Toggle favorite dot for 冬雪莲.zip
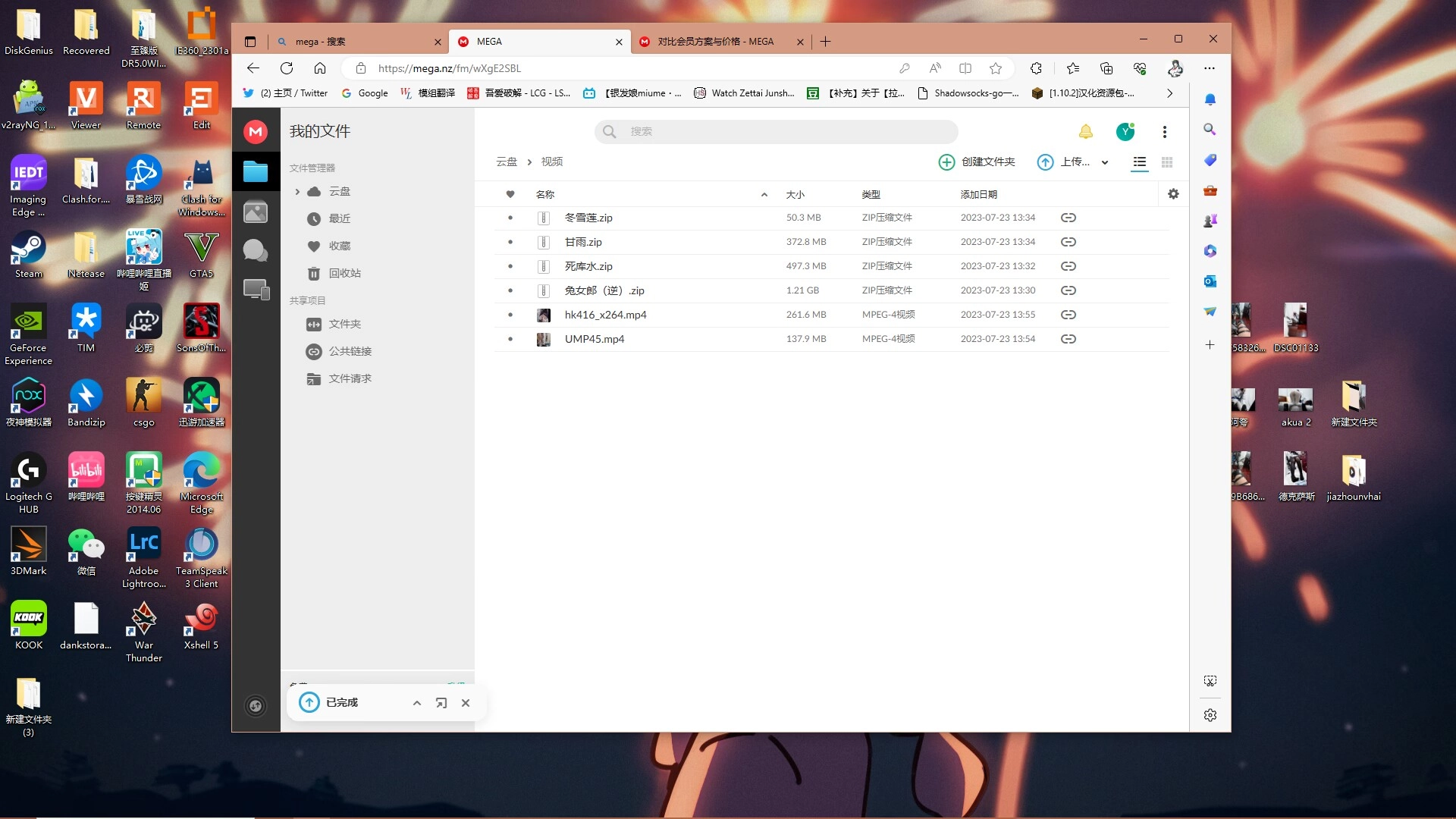Viewport: 1456px width, 819px height. coord(510,218)
